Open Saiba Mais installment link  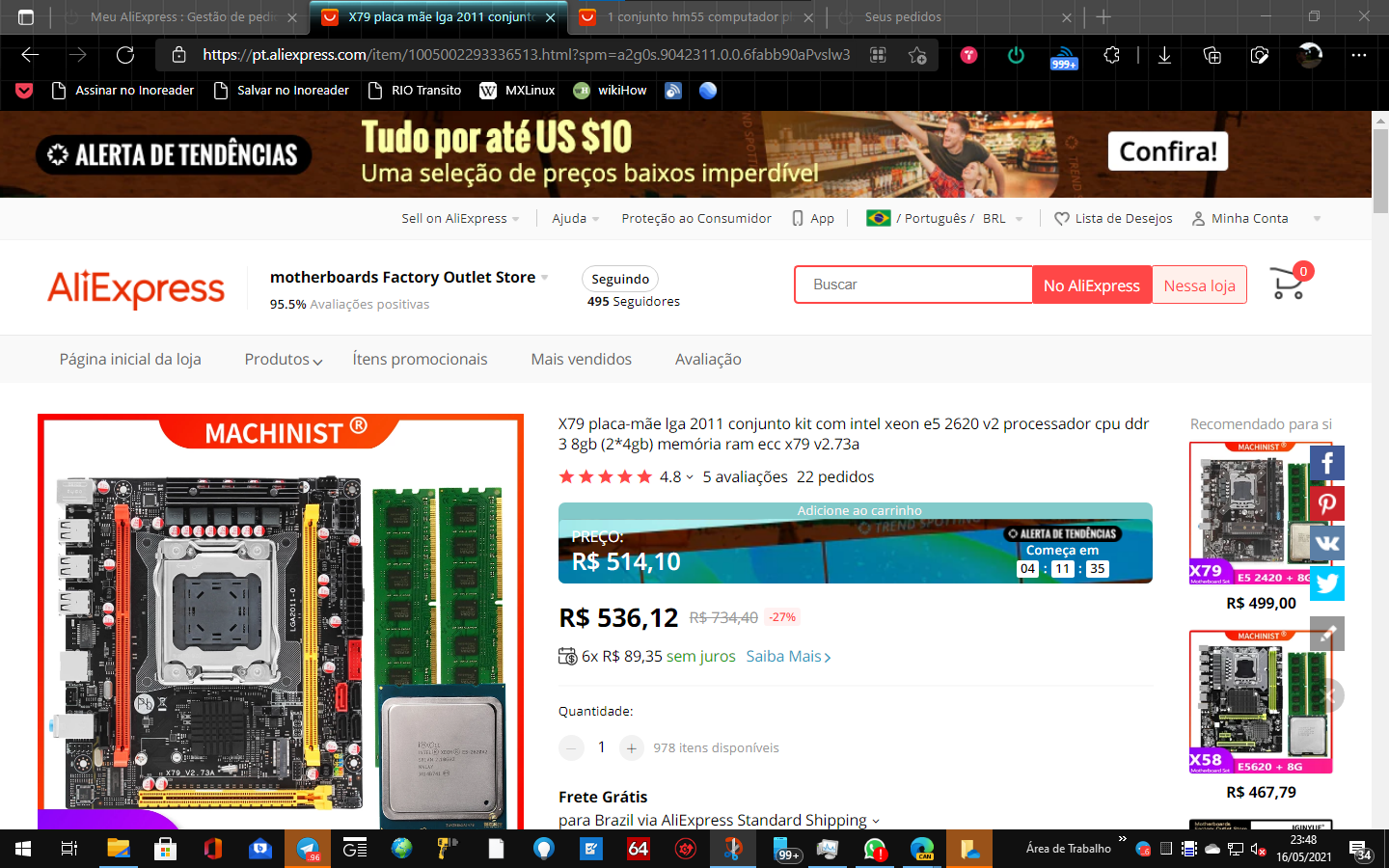click(x=788, y=657)
